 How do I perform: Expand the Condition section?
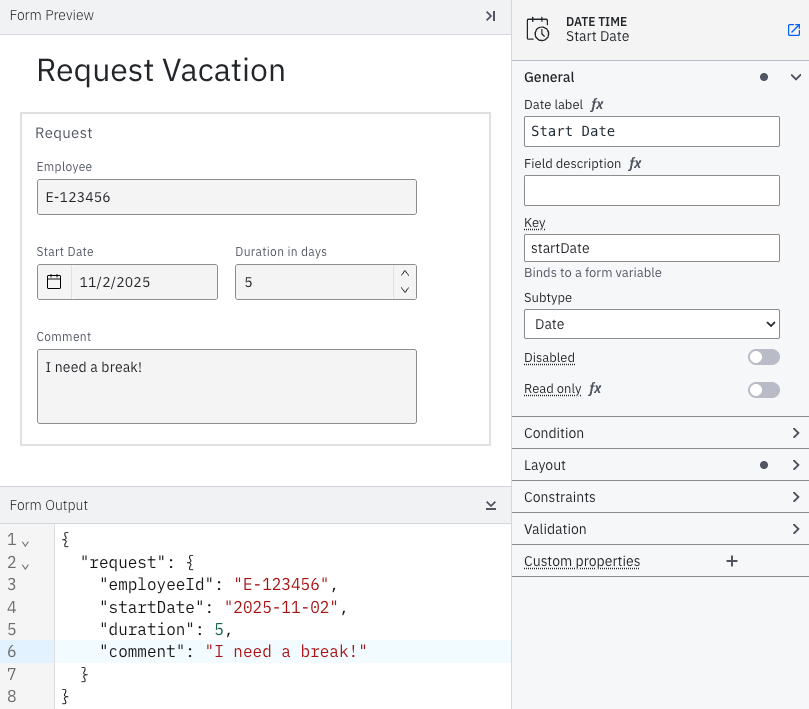pyautogui.click(x=796, y=433)
